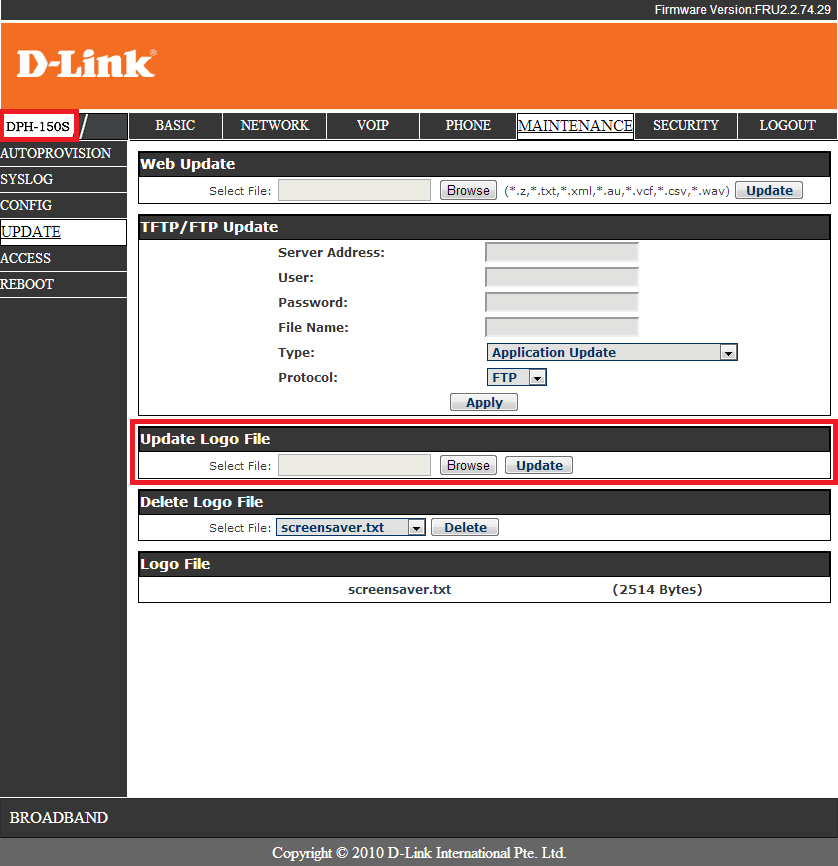This screenshot has height=866, width=838.
Task: Go to the PHONE tab
Action: coord(468,126)
